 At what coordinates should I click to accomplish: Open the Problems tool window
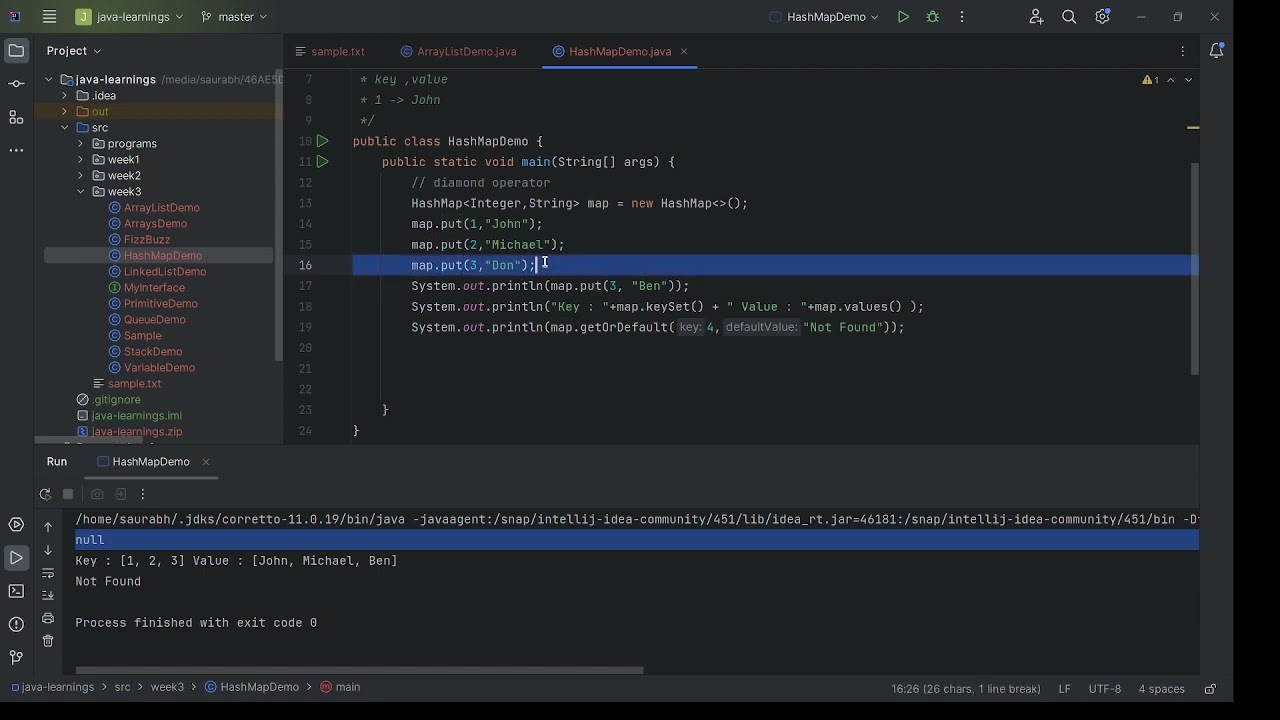16,624
